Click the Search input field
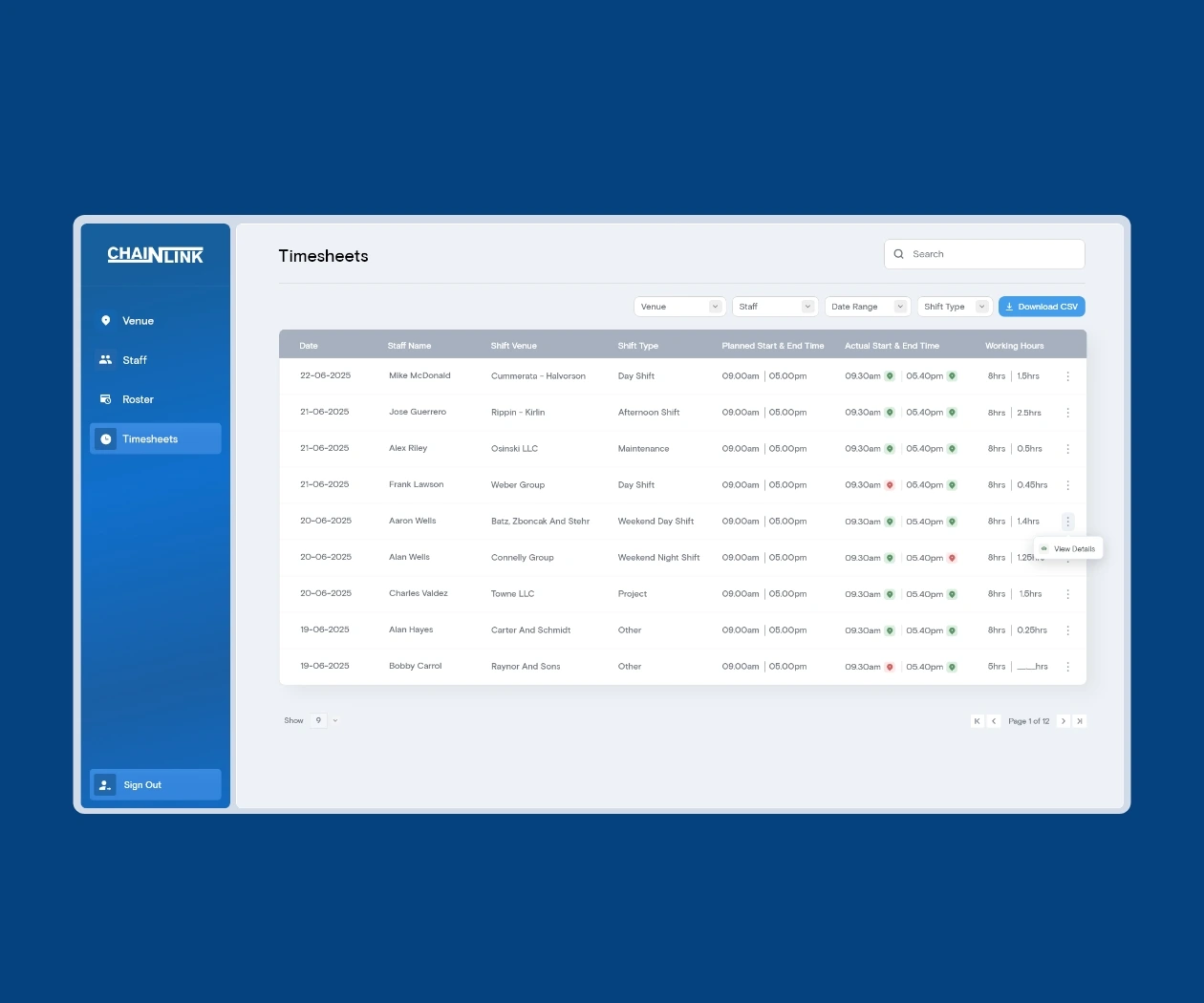The image size is (1204, 1003). pos(984,254)
